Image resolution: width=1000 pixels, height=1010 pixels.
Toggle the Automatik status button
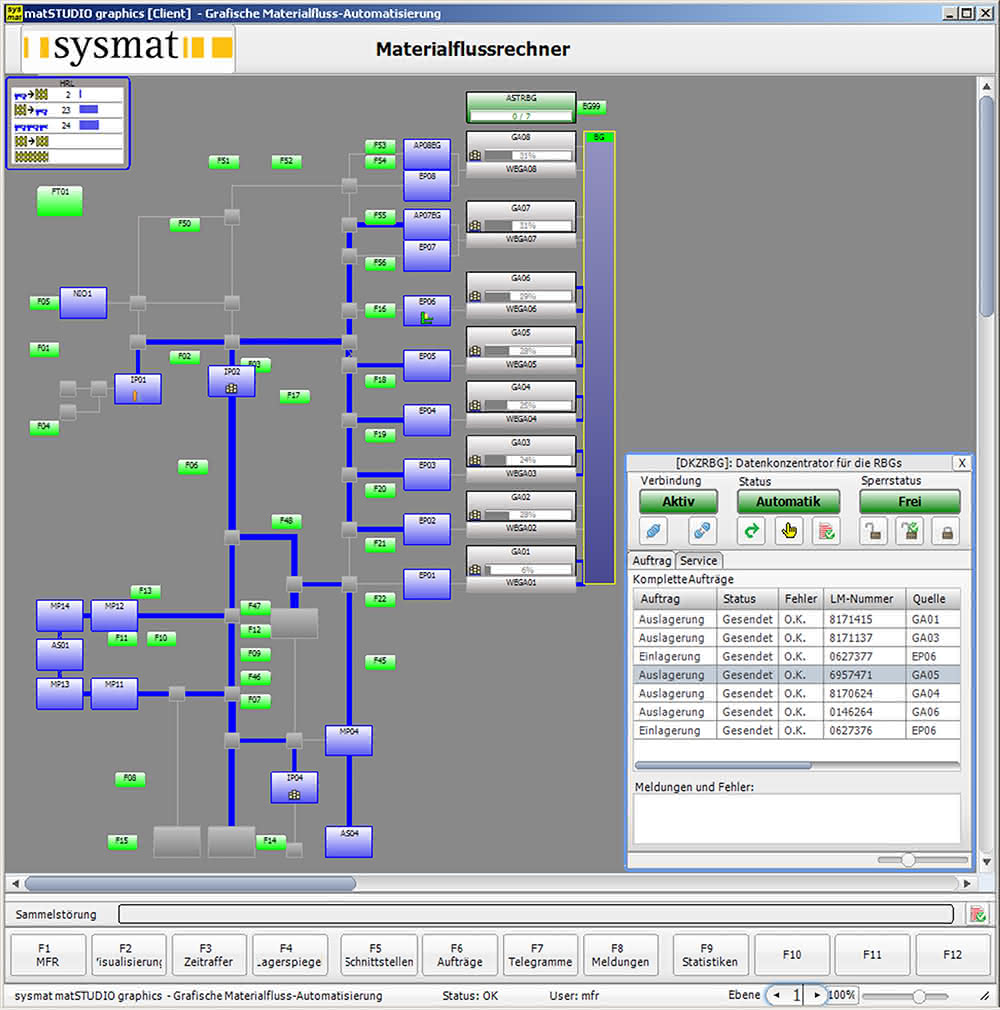click(x=789, y=502)
